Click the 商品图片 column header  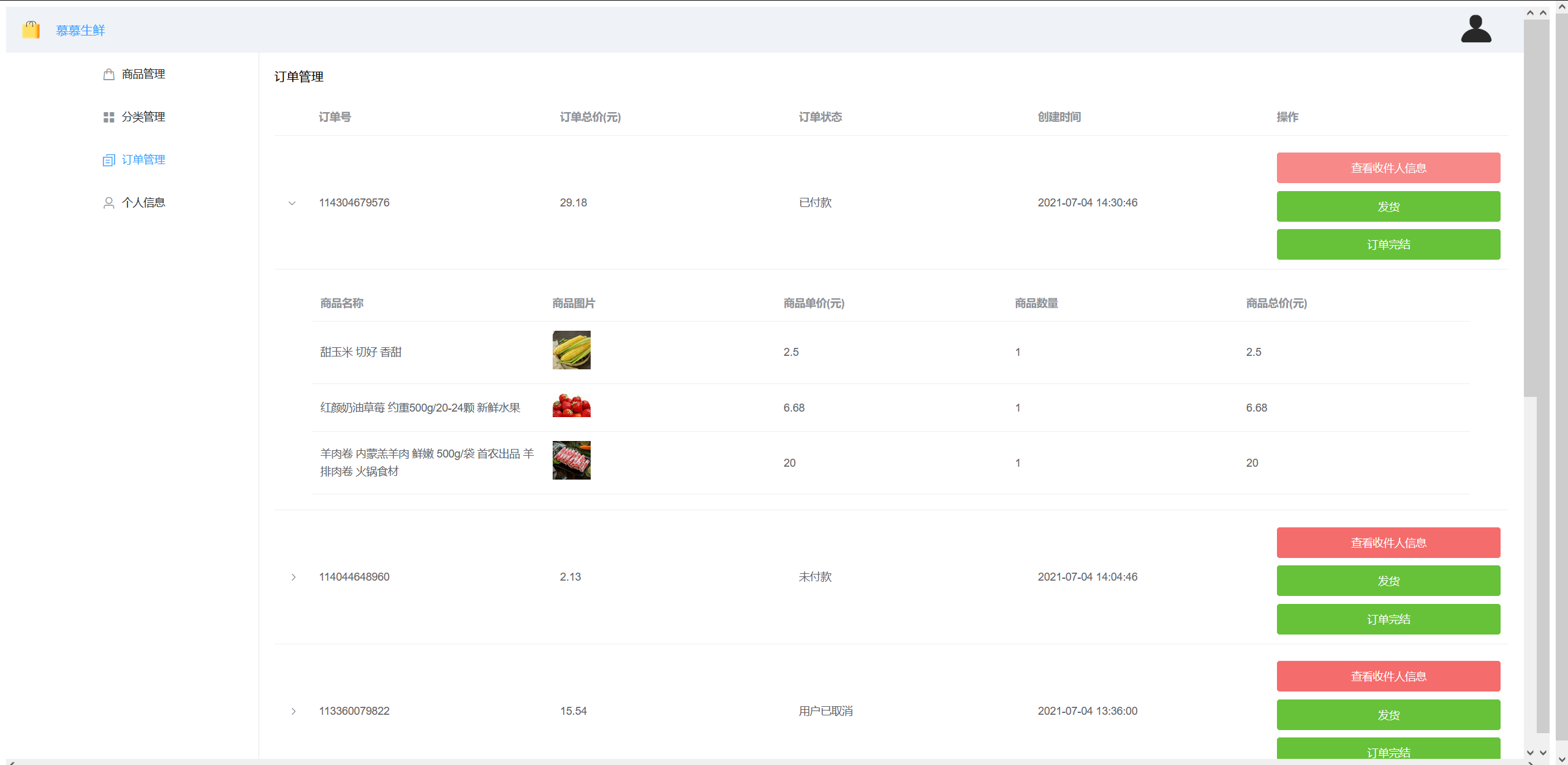(574, 303)
